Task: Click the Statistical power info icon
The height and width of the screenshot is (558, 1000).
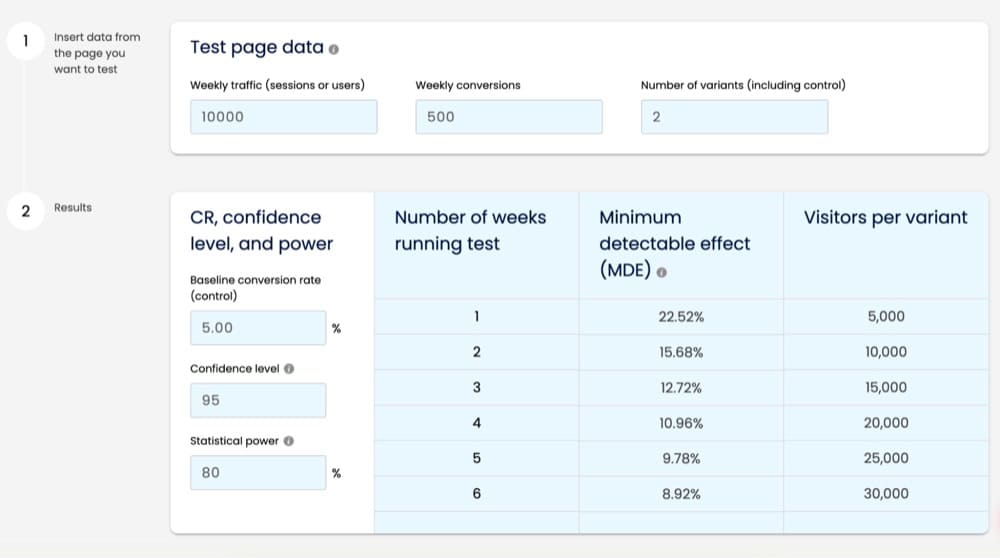Action: (x=288, y=441)
